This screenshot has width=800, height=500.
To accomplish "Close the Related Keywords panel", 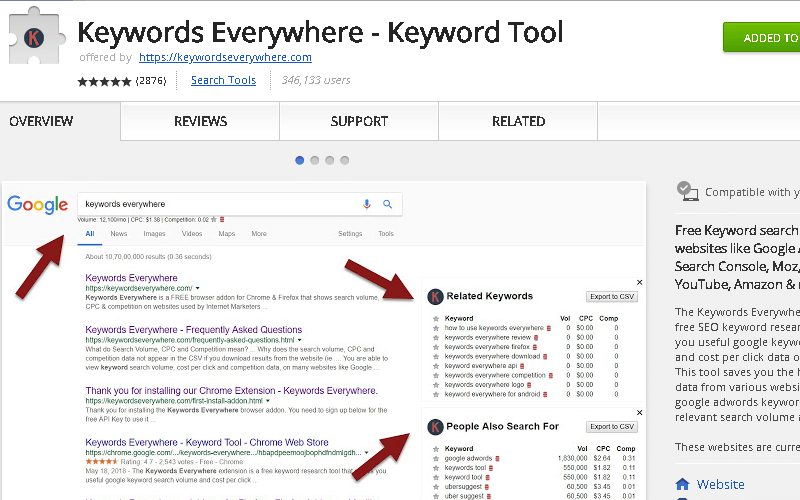I will (x=639, y=283).
